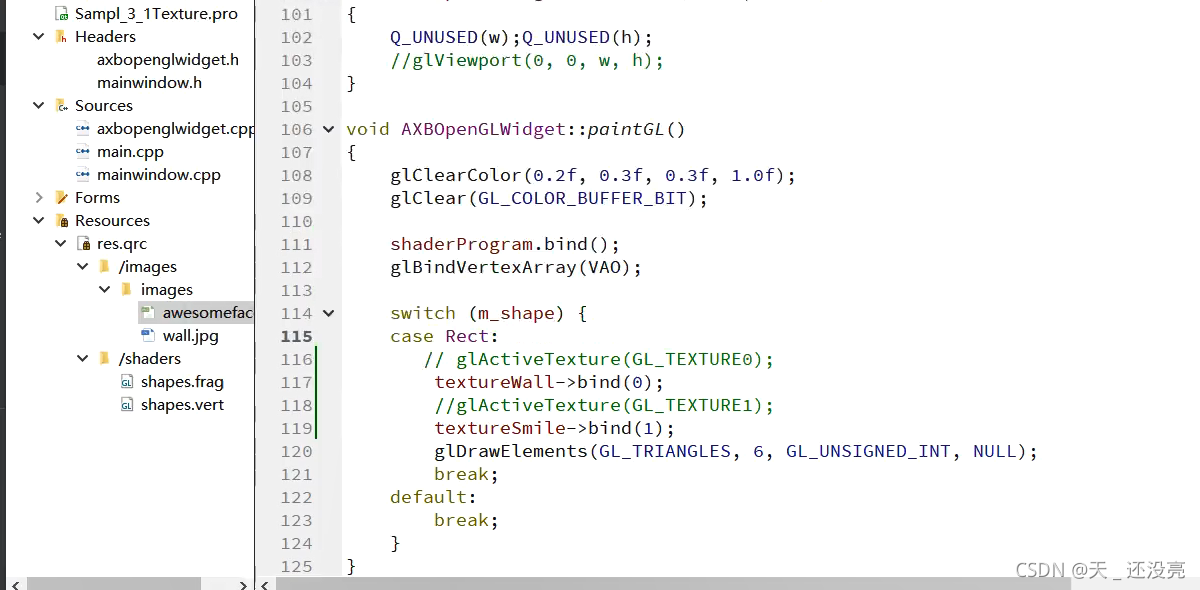Click the Headers folder icon
The height and width of the screenshot is (590, 1200).
pos(62,37)
